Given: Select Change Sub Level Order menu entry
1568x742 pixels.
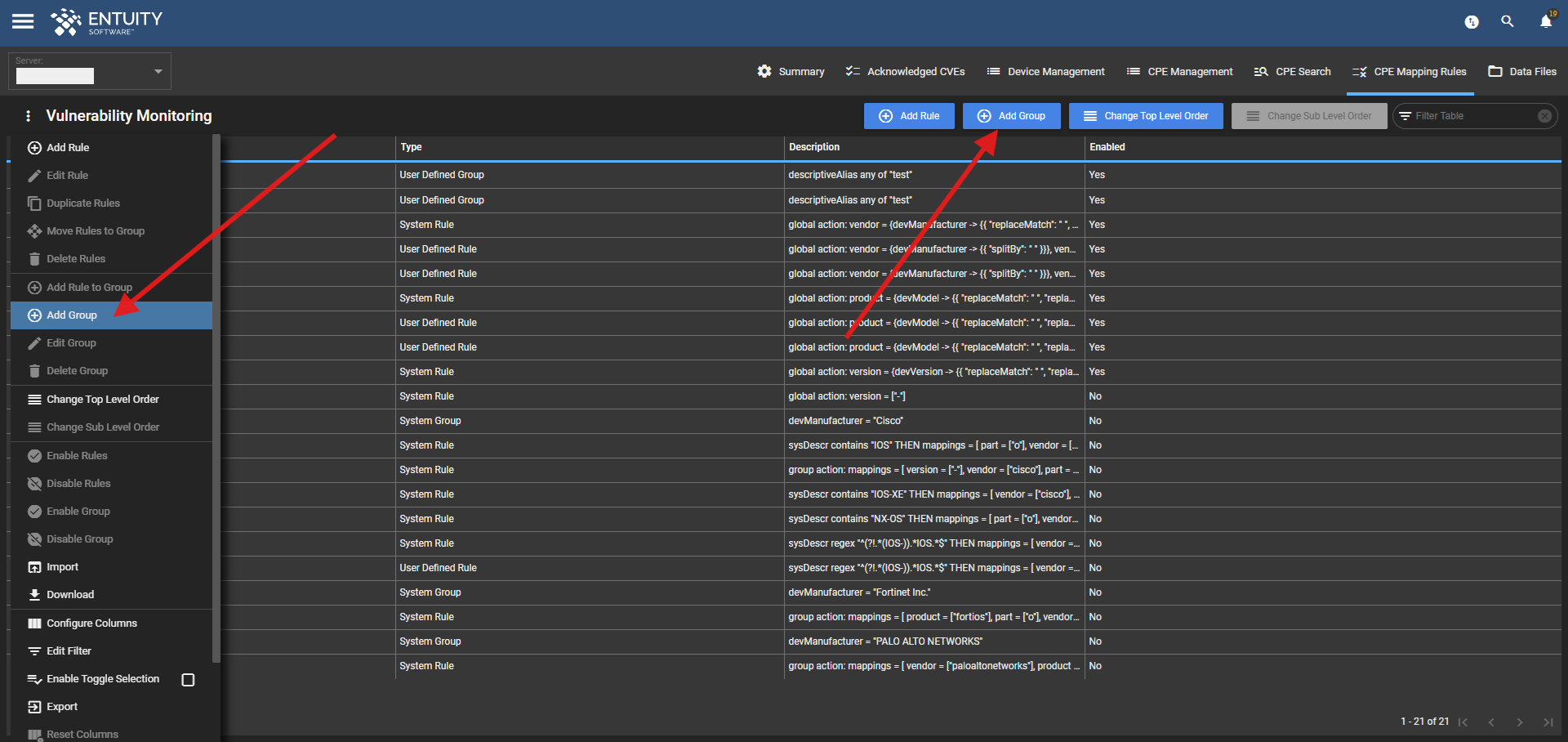Looking at the screenshot, I should 111,427.
